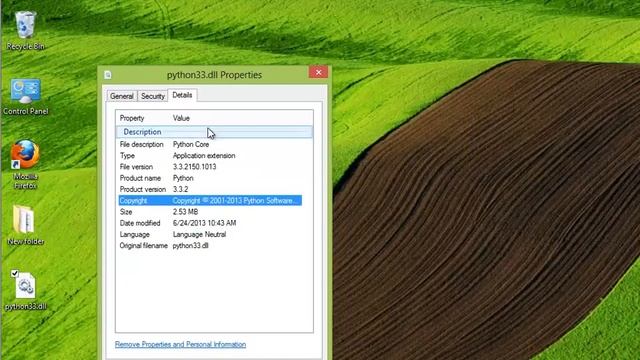Select the Date modified property label

point(140,223)
